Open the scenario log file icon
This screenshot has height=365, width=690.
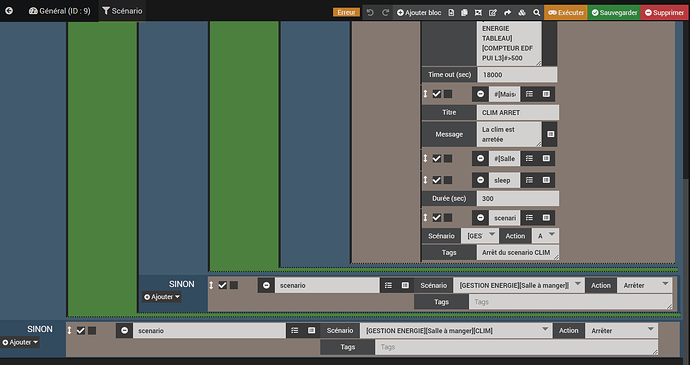(451, 13)
